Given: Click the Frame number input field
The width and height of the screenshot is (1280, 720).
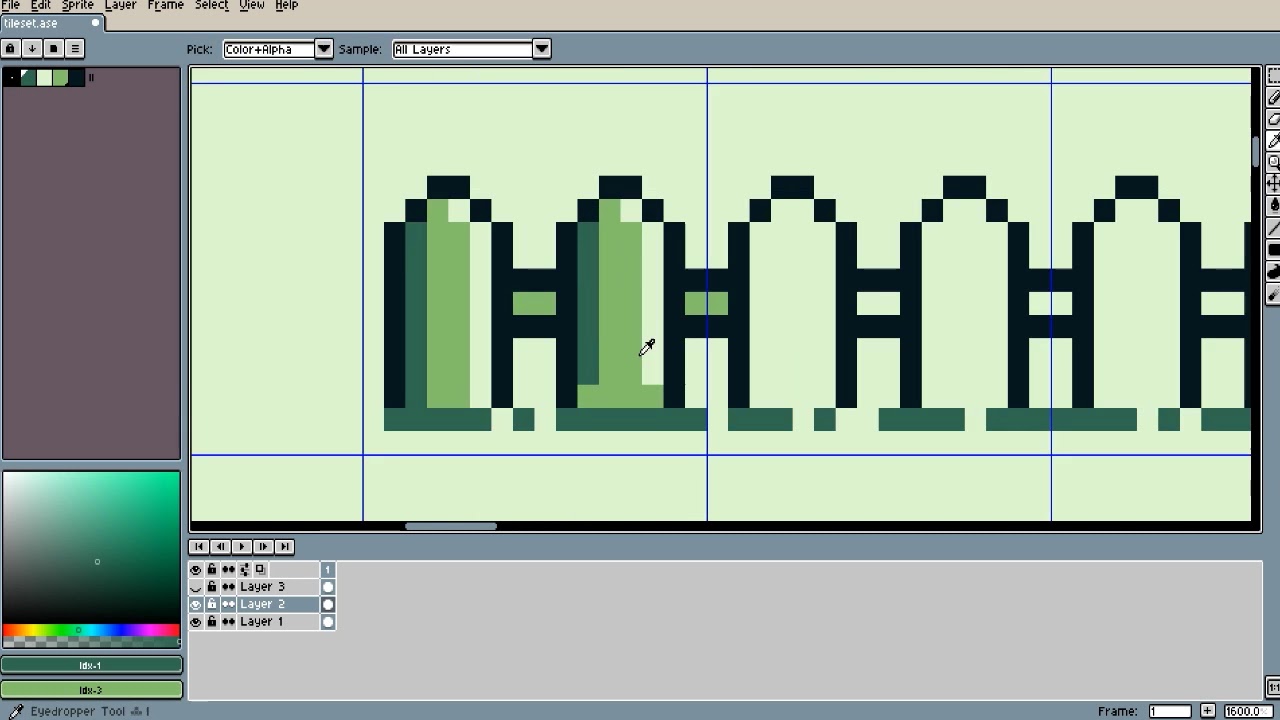Looking at the screenshot, I should [x=1169, y=711].
